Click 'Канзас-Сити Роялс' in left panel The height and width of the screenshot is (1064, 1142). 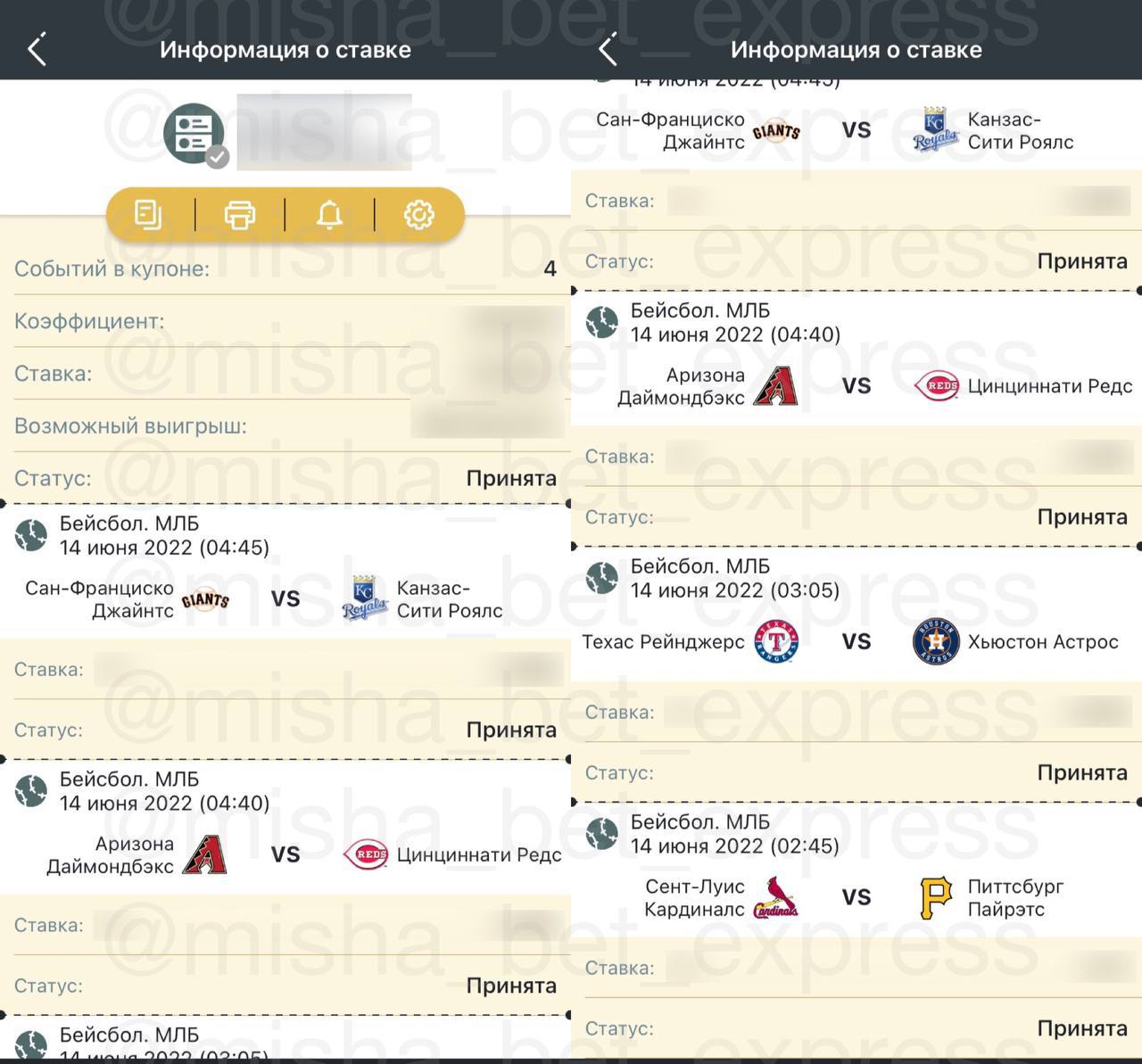click(x=450, y=599)
